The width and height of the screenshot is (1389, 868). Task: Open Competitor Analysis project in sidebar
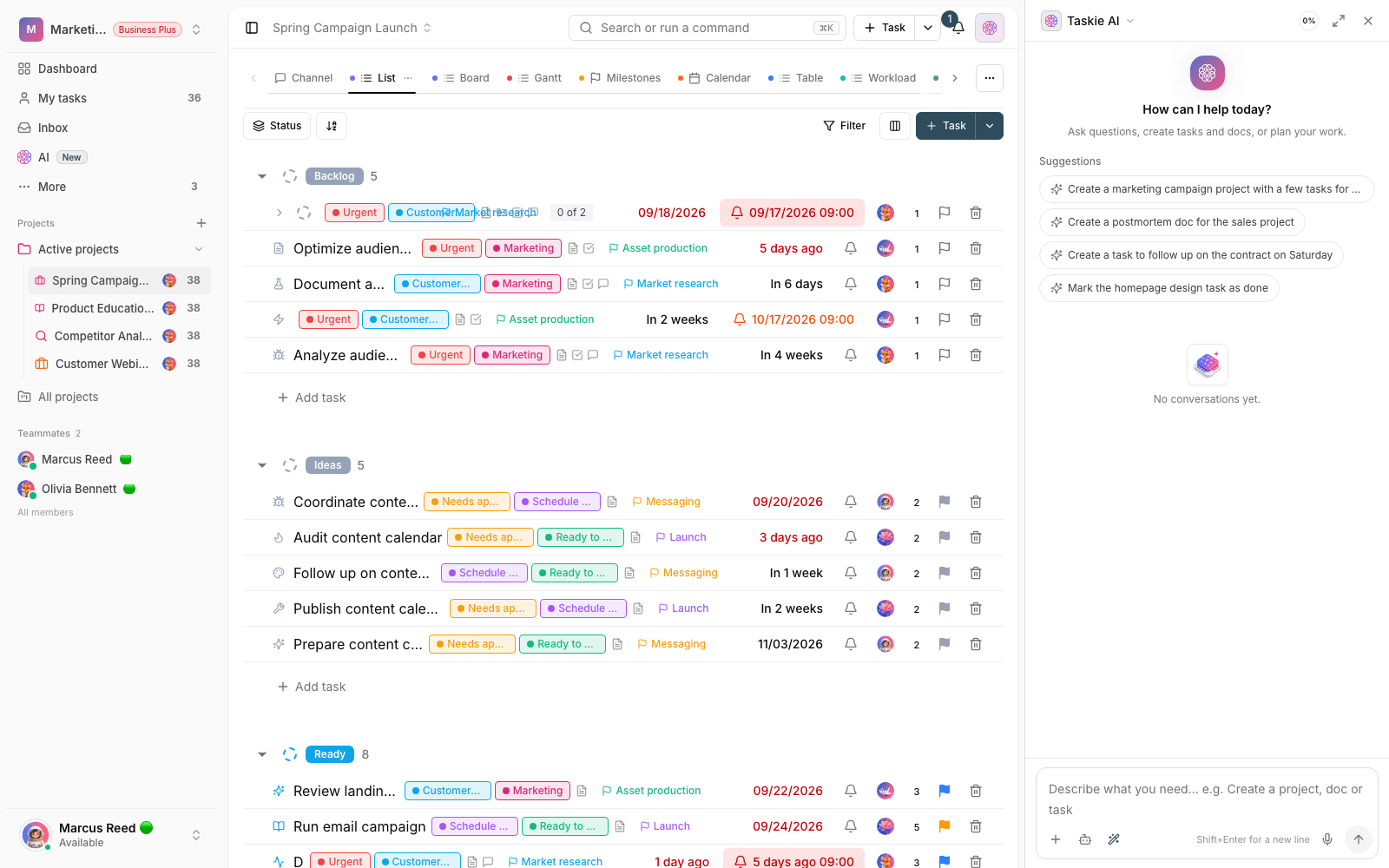pos(119,336)
